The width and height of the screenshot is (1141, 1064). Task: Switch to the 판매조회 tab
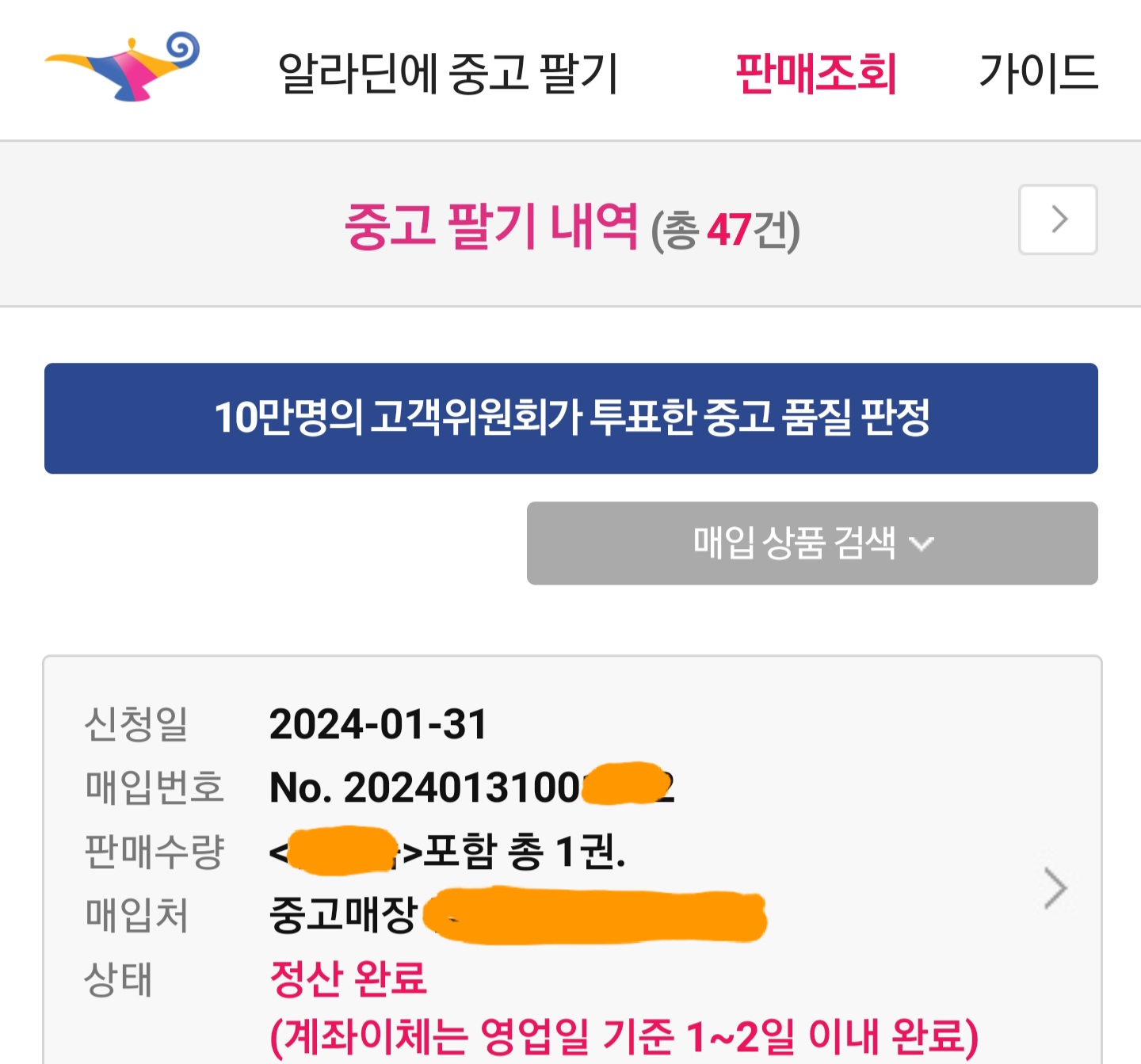(x=815, y=73)
